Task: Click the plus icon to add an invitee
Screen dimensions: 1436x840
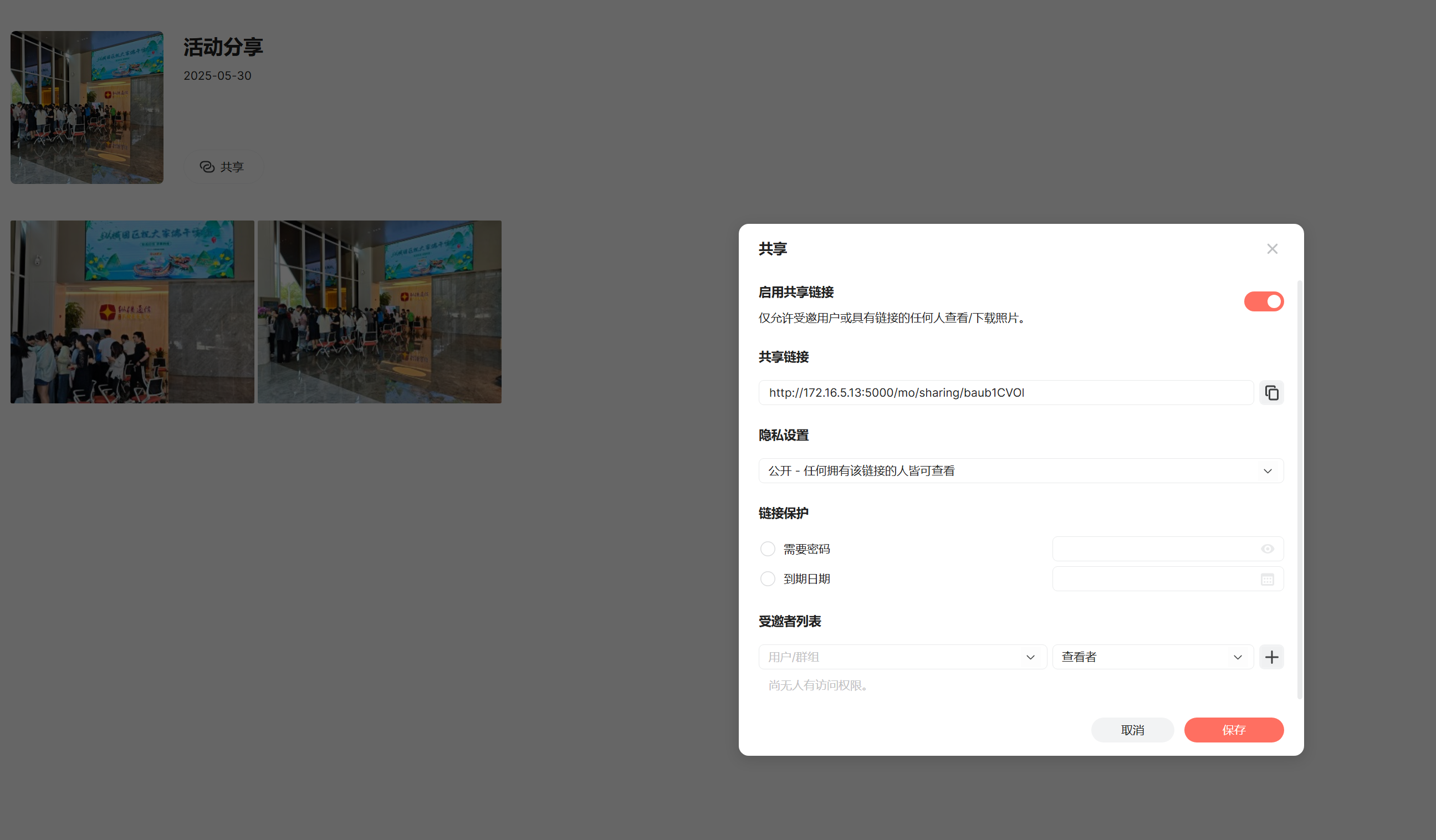Action: tap(1271, 657)
